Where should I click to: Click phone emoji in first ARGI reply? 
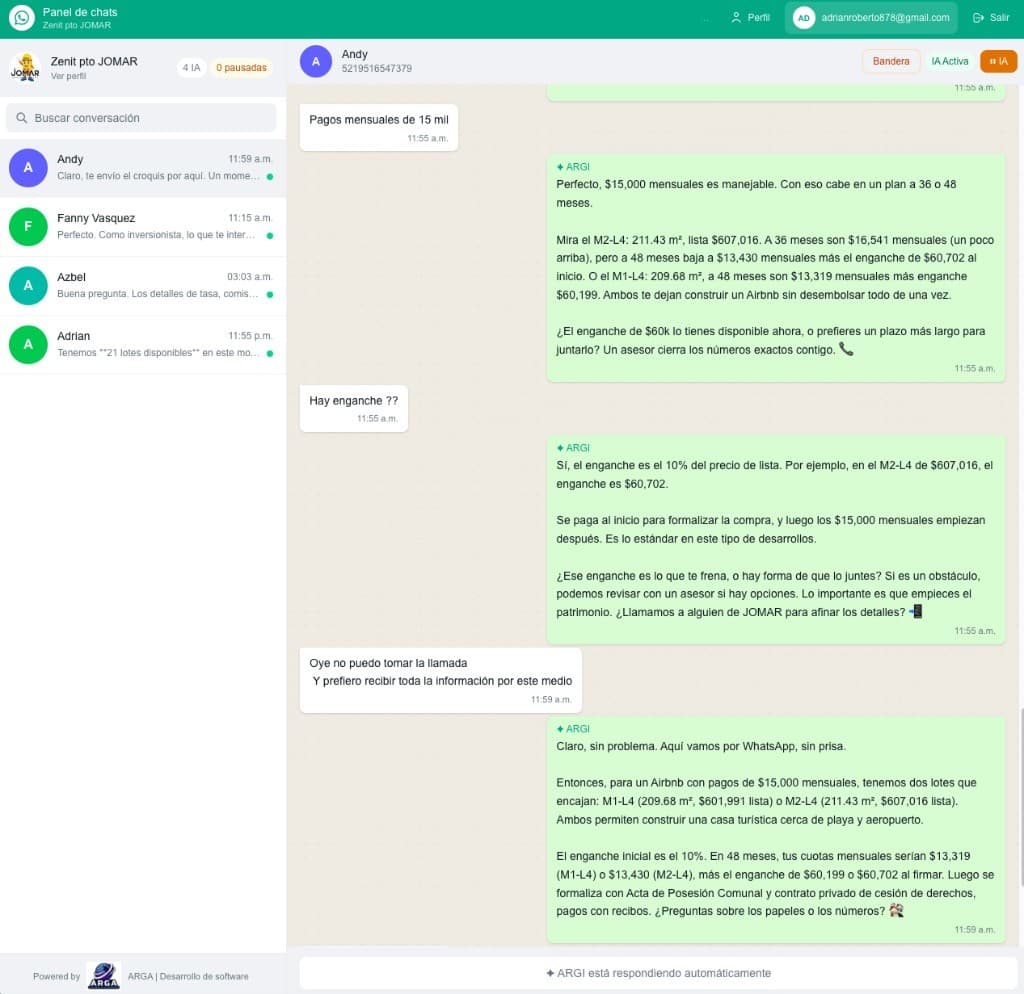(846, 349)
